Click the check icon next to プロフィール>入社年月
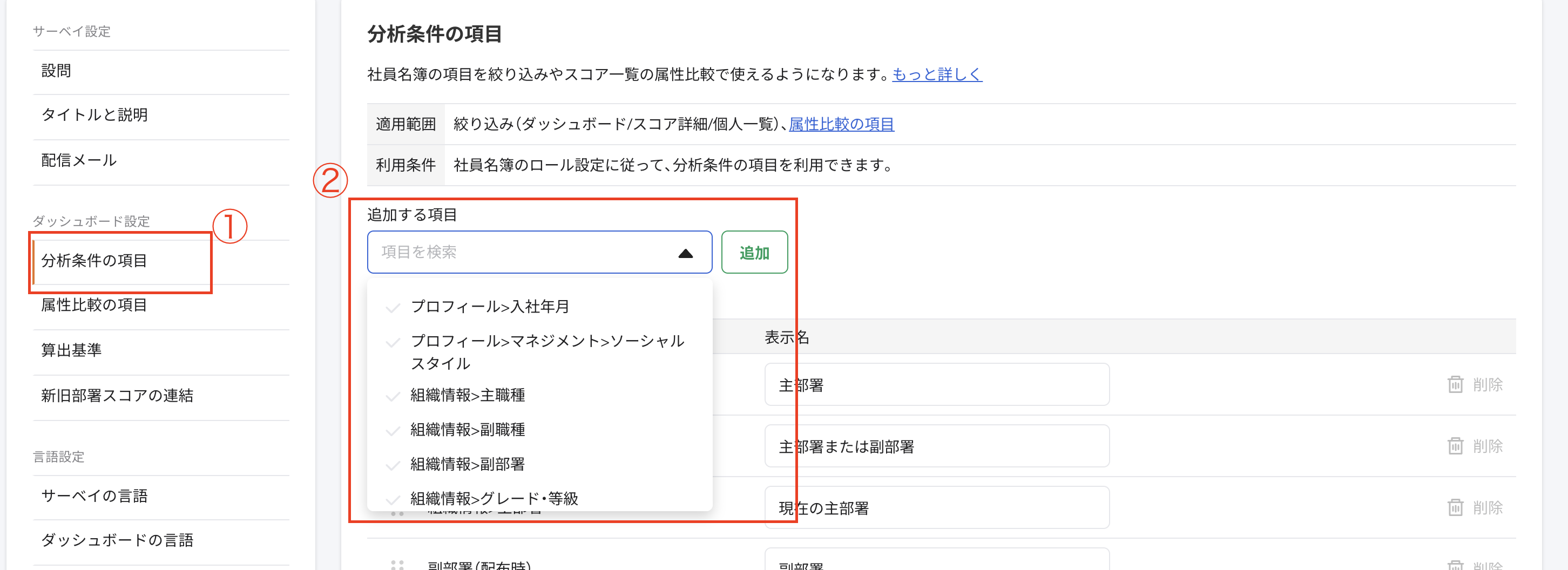Viewport: 1568px width, 570px height. [392, 307]
